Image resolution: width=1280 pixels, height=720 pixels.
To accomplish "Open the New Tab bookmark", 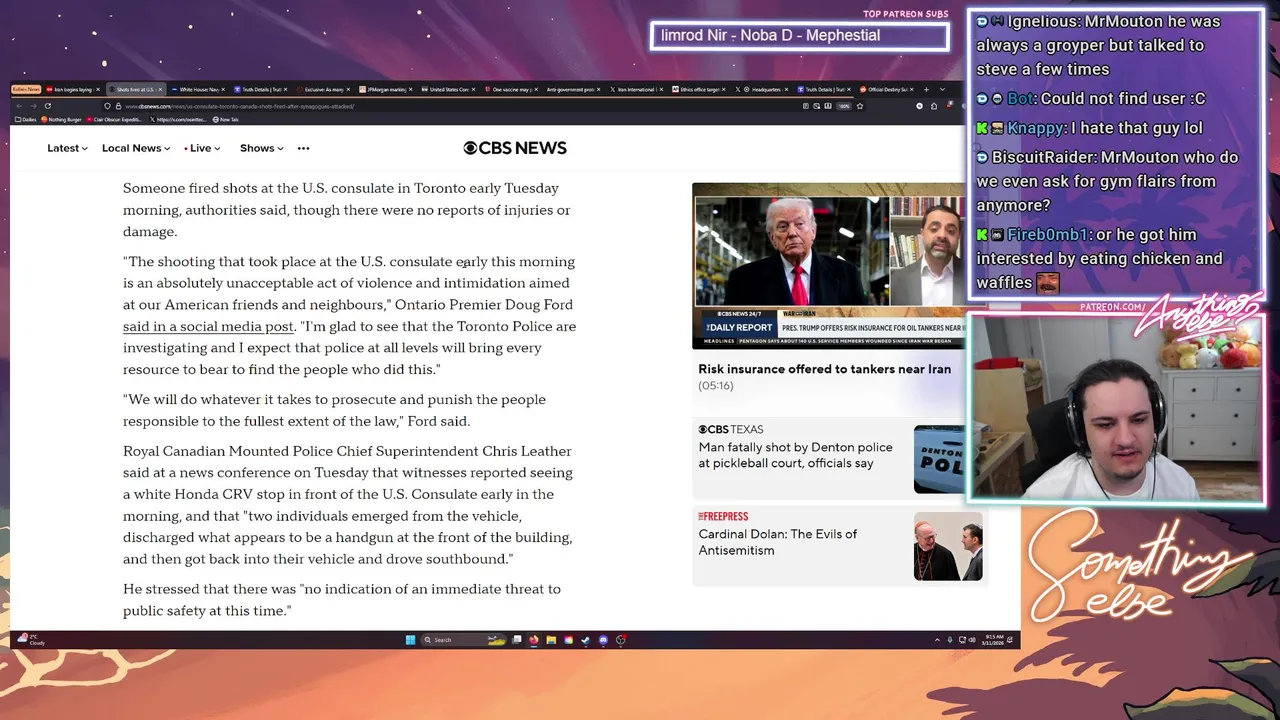I will click(x=225, y=119).
